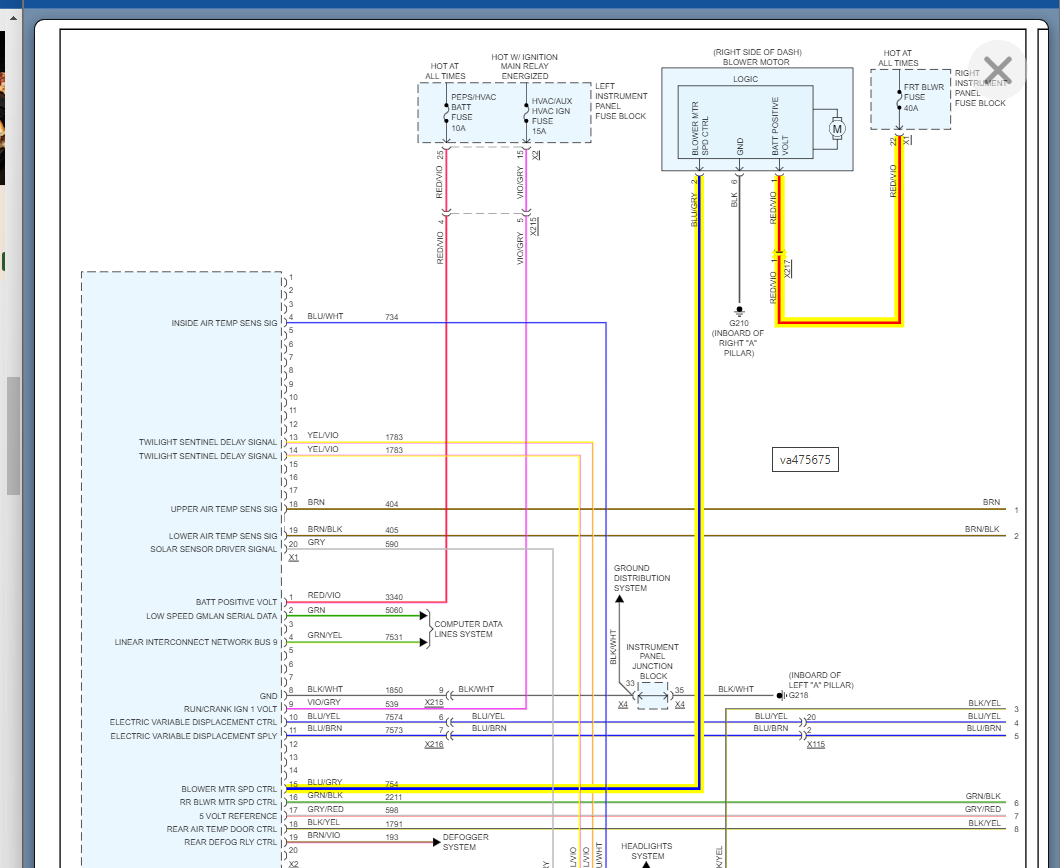The height and width of the screenshot is (868, 1060).
Task: Click the Ground Distribution System arrow
Action: tap(619, 599)
